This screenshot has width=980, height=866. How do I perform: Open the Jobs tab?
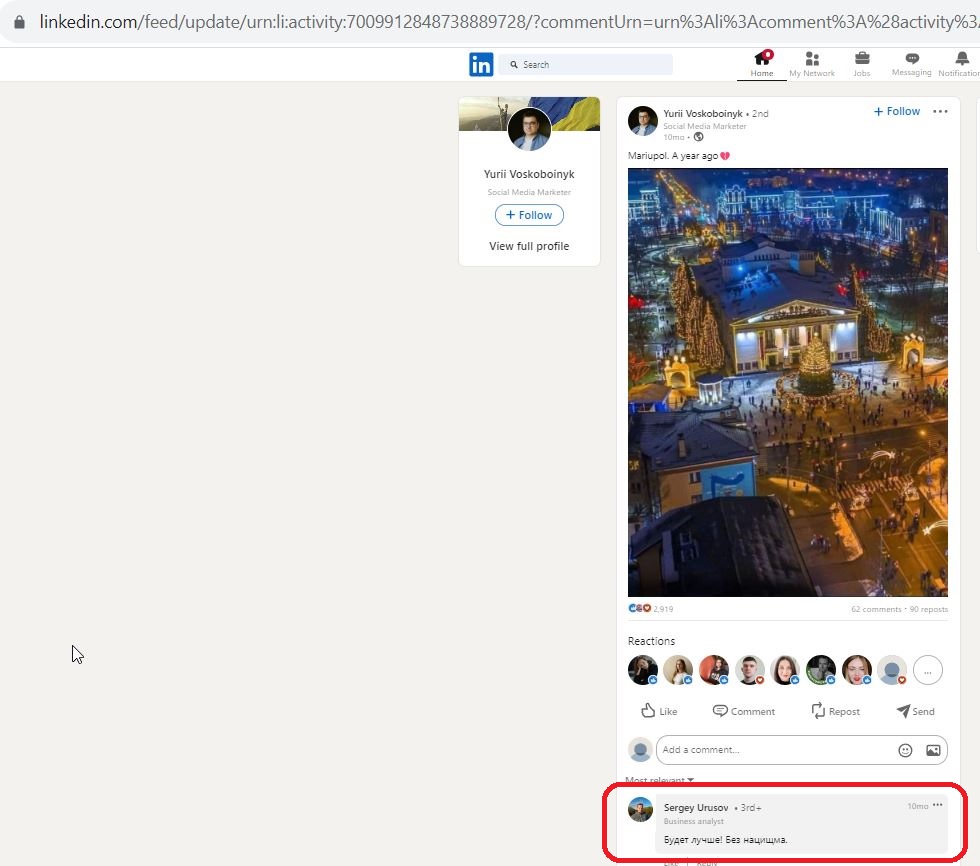(x=862, y=64)
